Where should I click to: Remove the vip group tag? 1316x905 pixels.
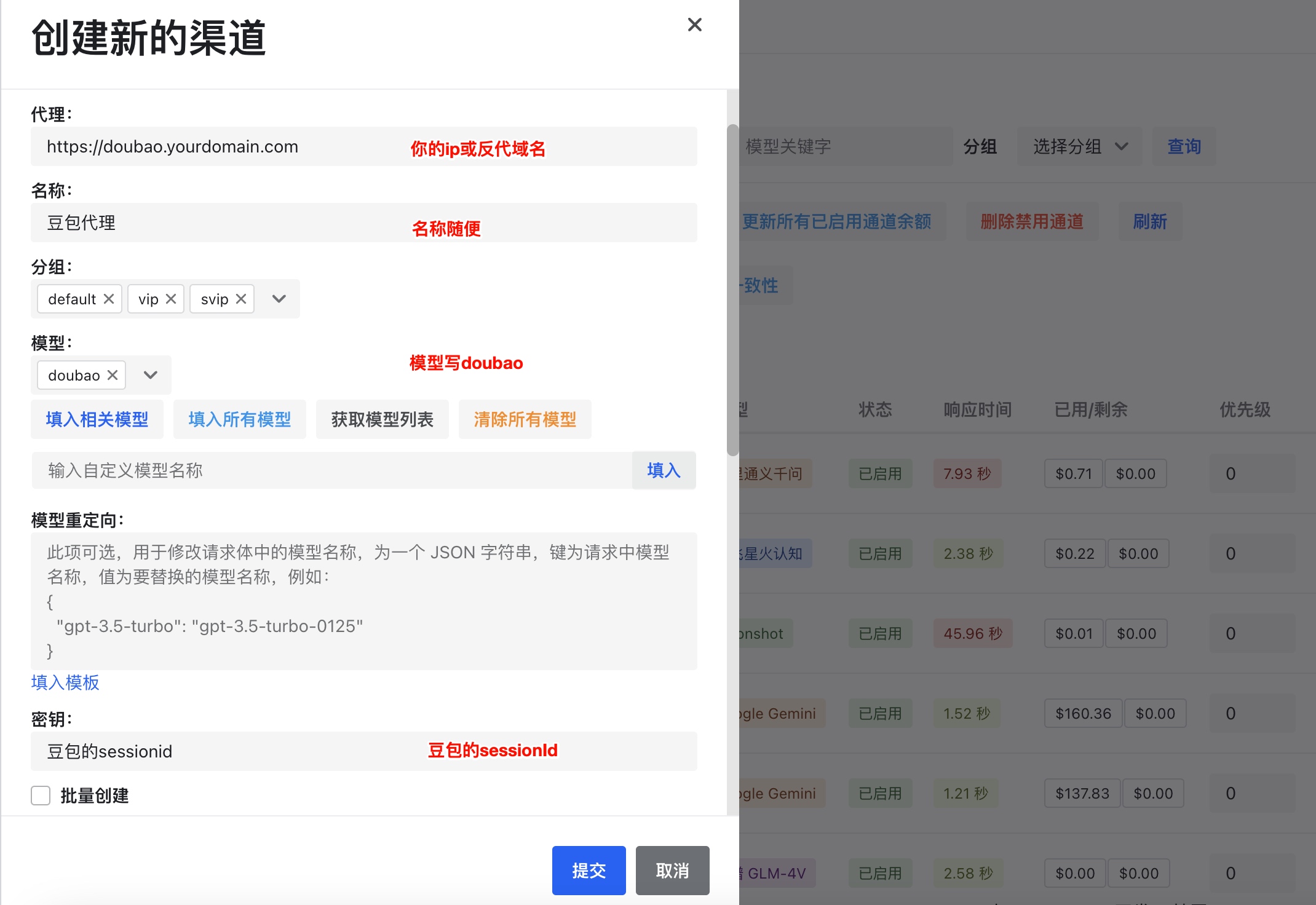tap(171, 299)
